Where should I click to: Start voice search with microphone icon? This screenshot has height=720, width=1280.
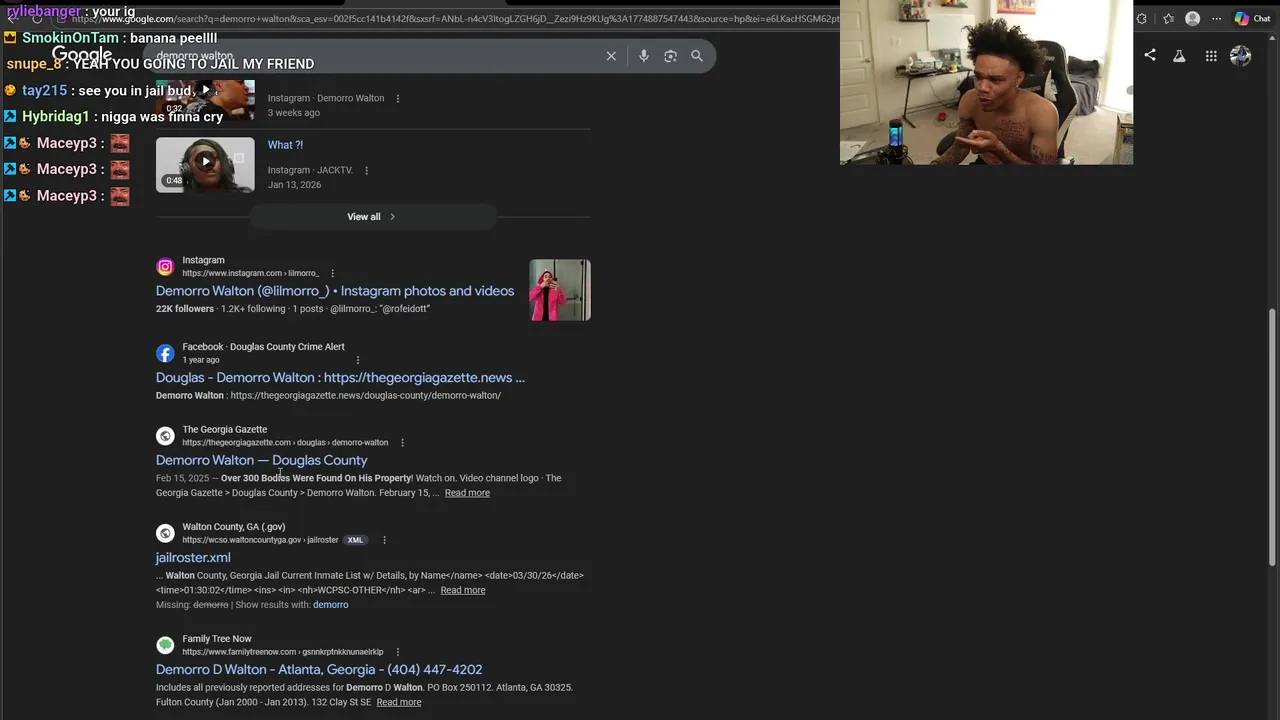(644, 56)
